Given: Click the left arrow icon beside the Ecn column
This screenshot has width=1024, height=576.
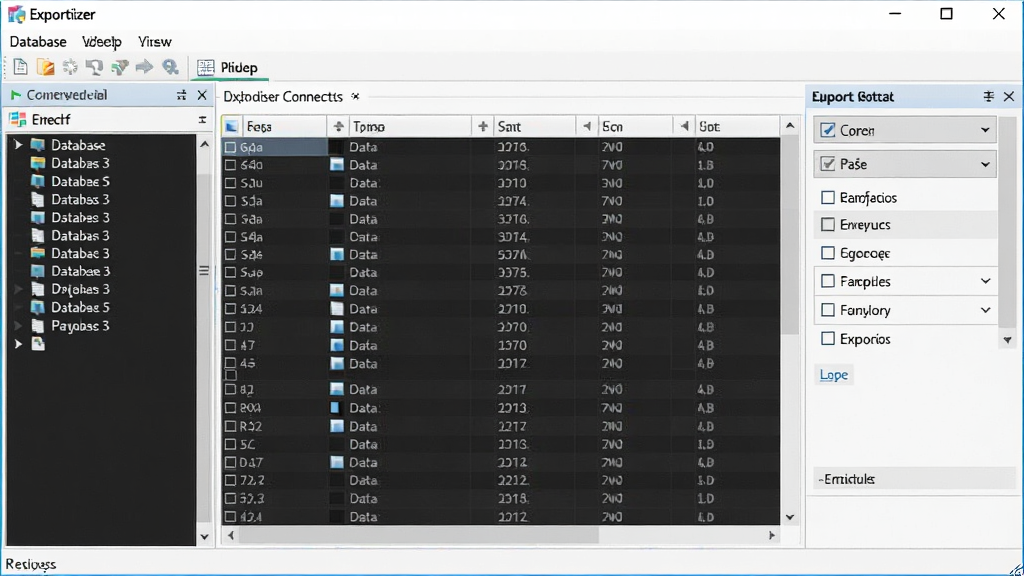Looking at the screenshot, I should click(x=586, y=126).
